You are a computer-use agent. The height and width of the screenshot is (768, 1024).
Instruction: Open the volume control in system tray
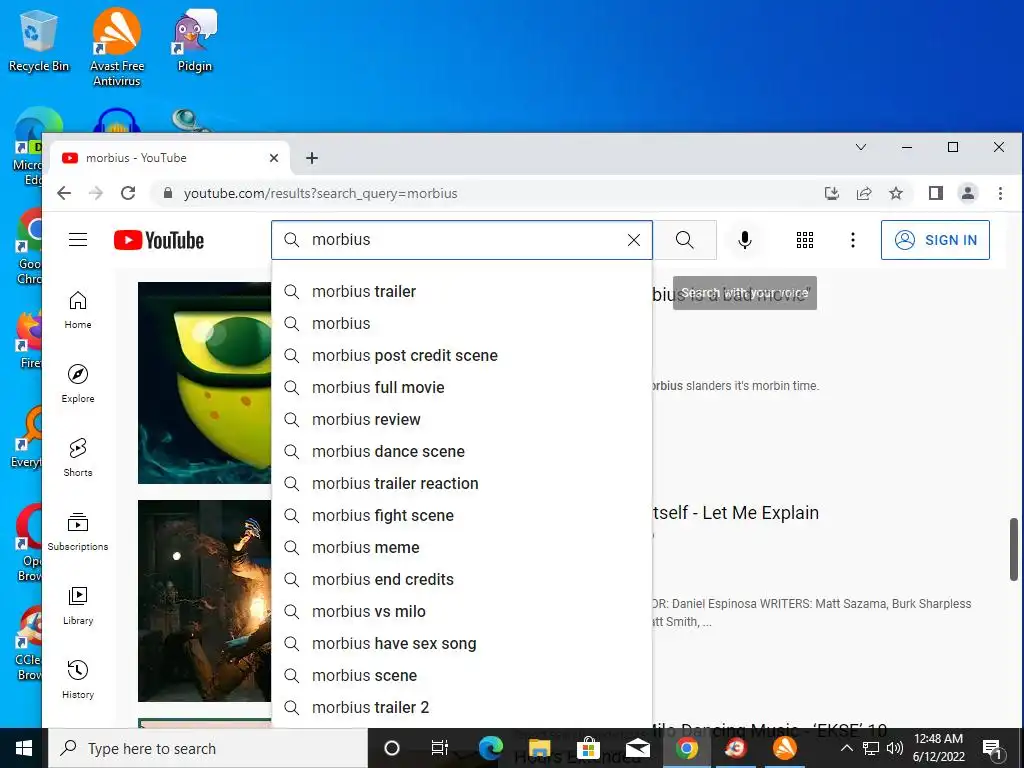click(x=895, y=748)
